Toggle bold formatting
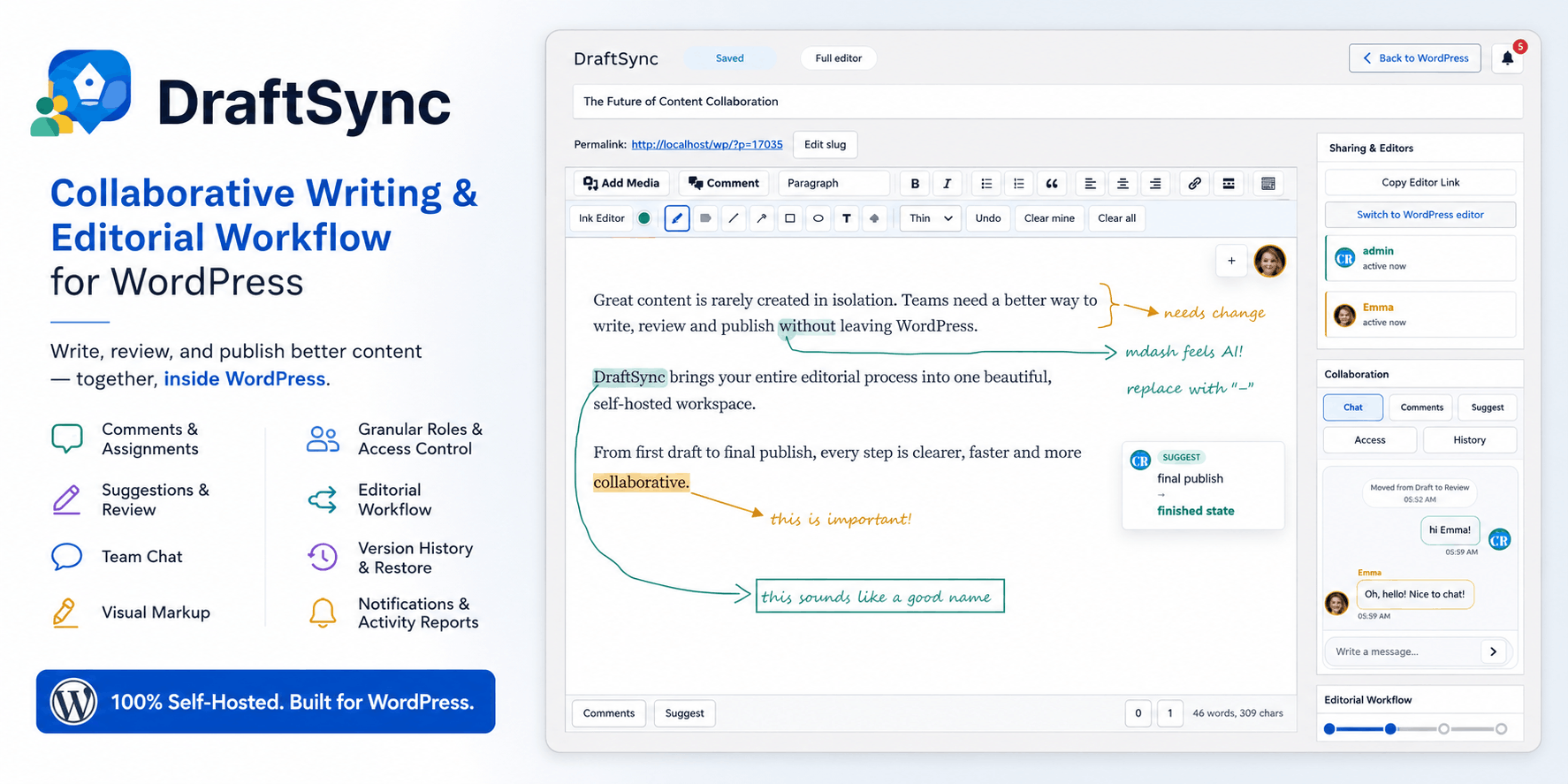This screenshot has height=784, width=1568. tap(915, 183)
